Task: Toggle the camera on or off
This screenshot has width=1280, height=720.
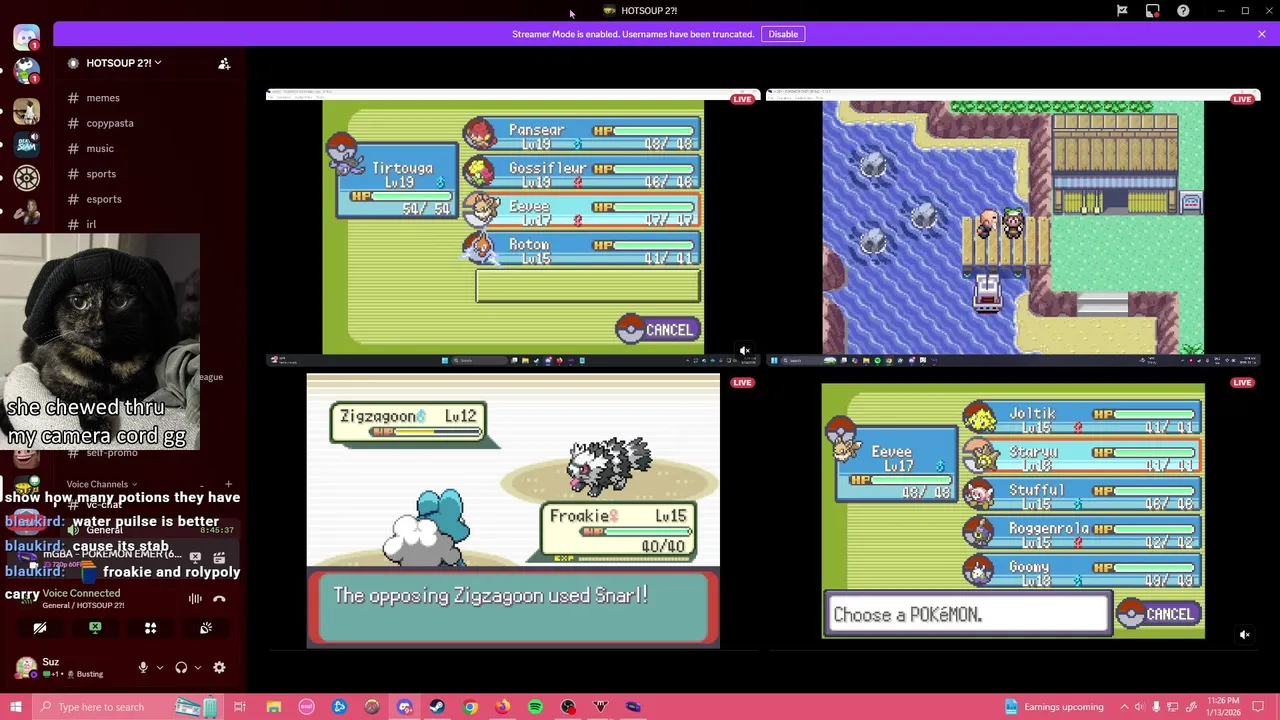Action: pyautogui.click(x=40, y=628)
